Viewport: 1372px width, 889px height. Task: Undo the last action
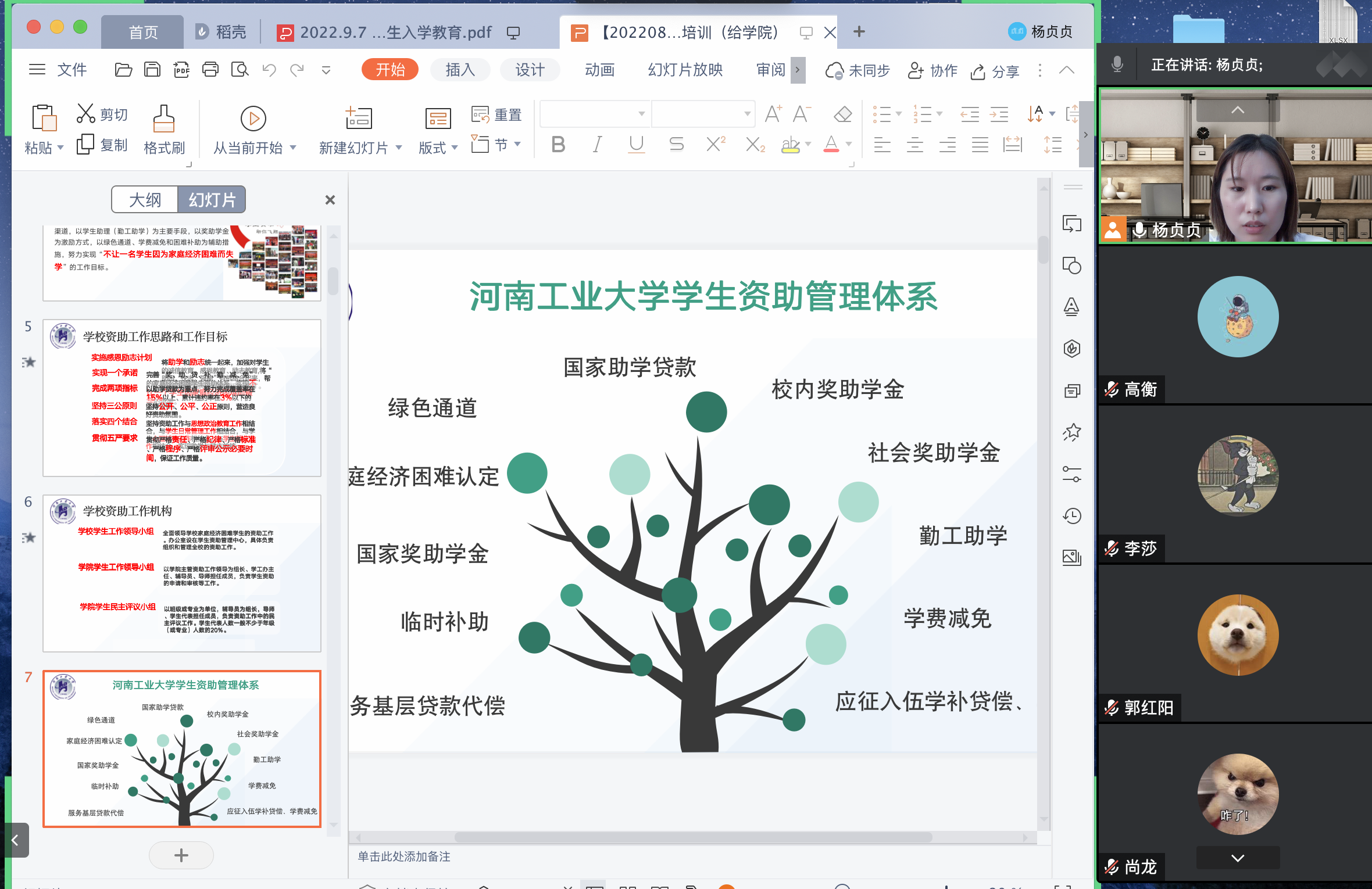(x=269, y=70)
